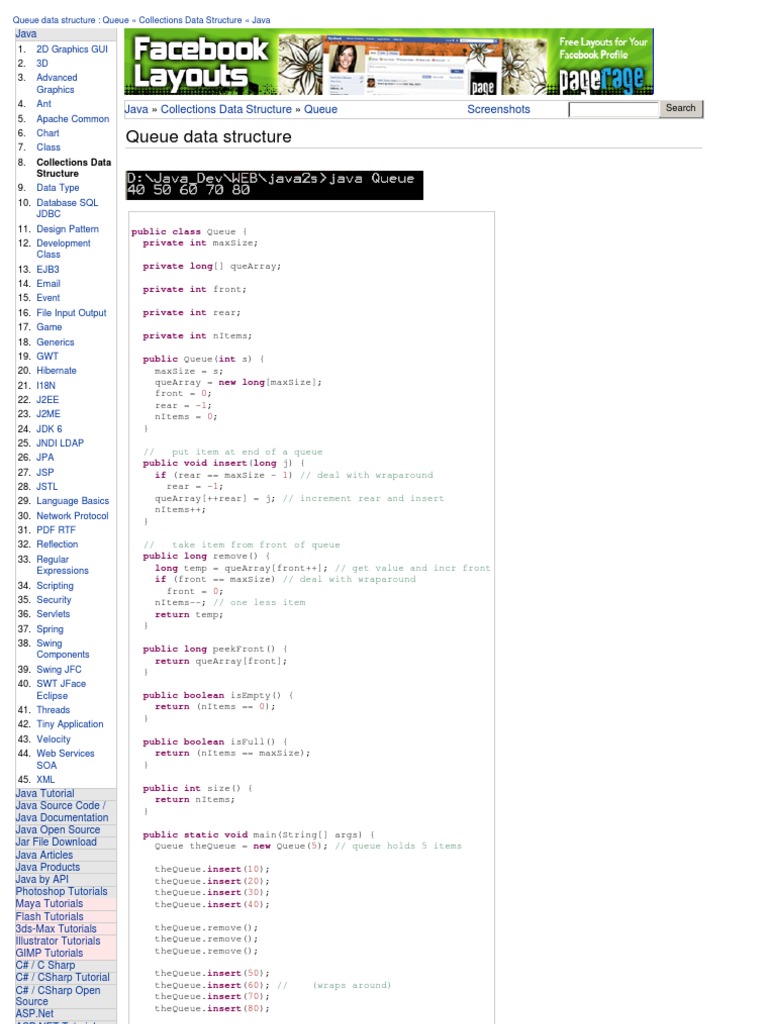This screenshot has width=768, height=1024.
Task: Open the Spring category
Action: (x=50, y=630)
